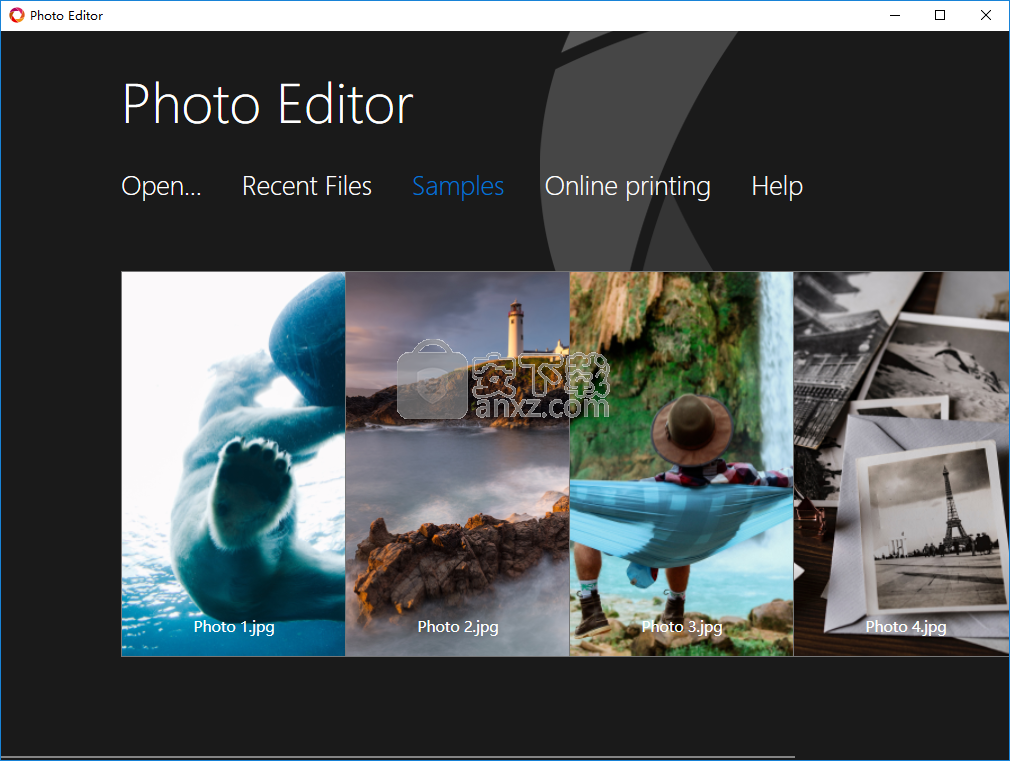This screenshot has height=761, width=1010.
Task: Select the Samples tab
Action: click(458, 186)
